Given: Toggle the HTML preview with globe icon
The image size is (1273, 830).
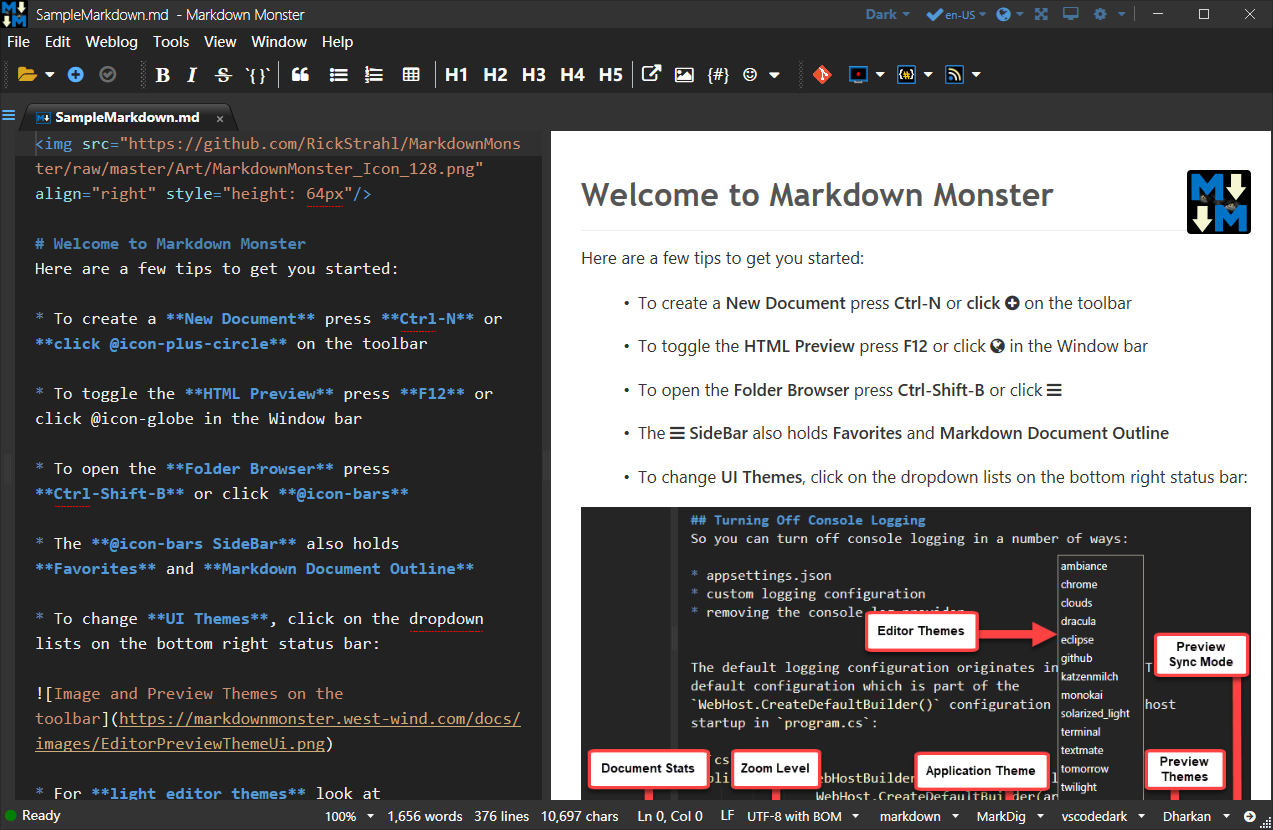Looking at the screenshot, I should (1005, 14).
